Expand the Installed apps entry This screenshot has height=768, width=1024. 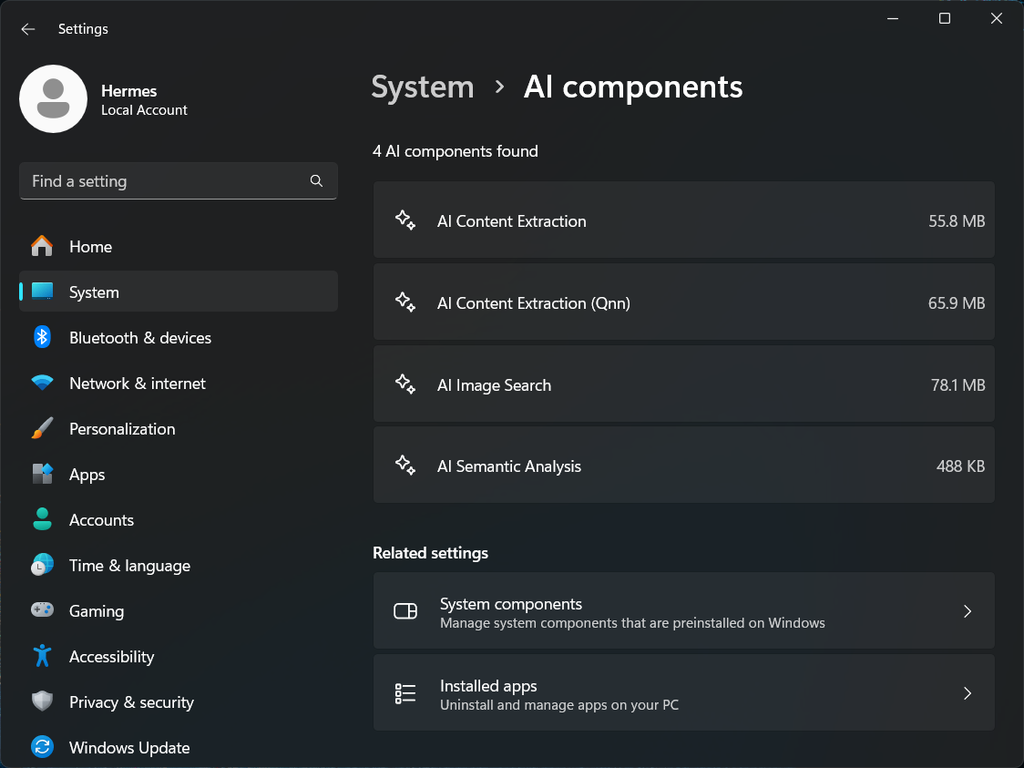tap(684, 693)
